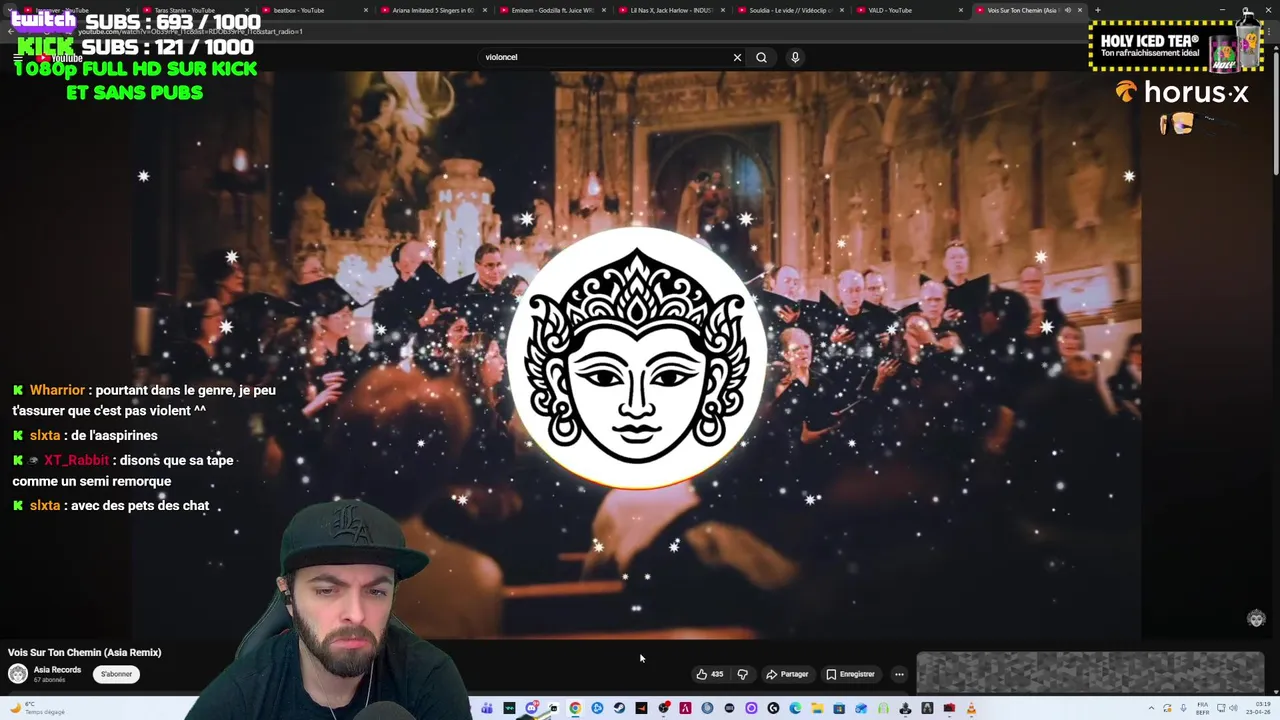The image size is (1280, 720).
Task: Open the three-dot more actions menu
Action: (x=899, y=674)
